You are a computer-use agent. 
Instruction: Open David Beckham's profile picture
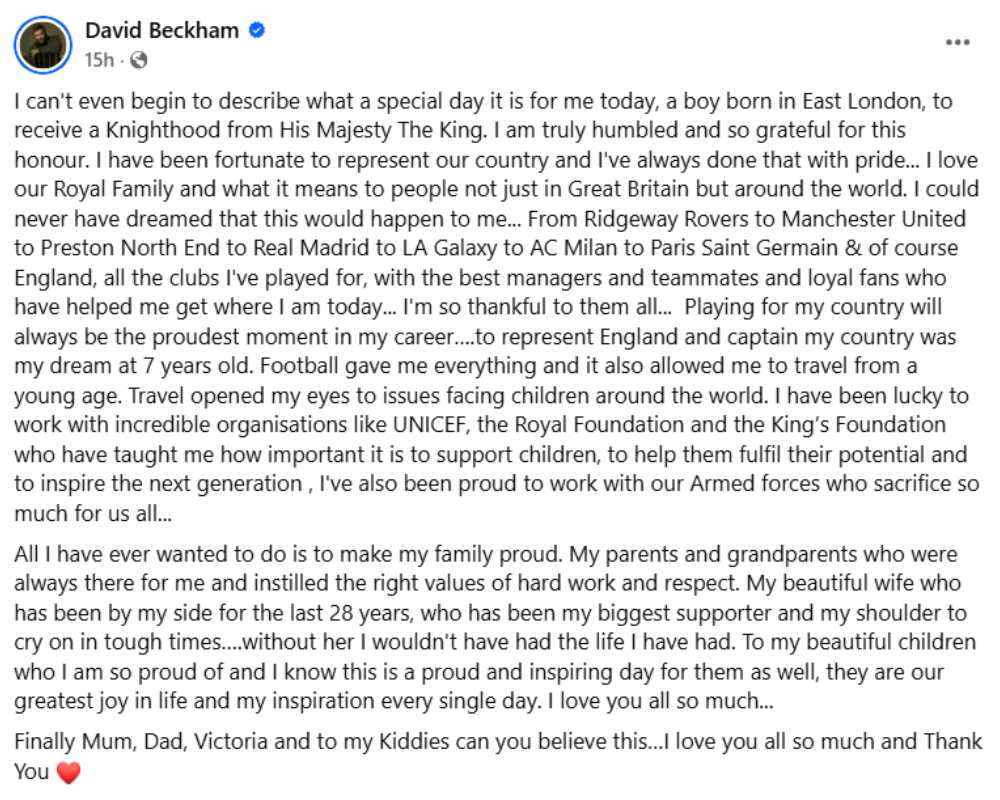click(43, 45)
